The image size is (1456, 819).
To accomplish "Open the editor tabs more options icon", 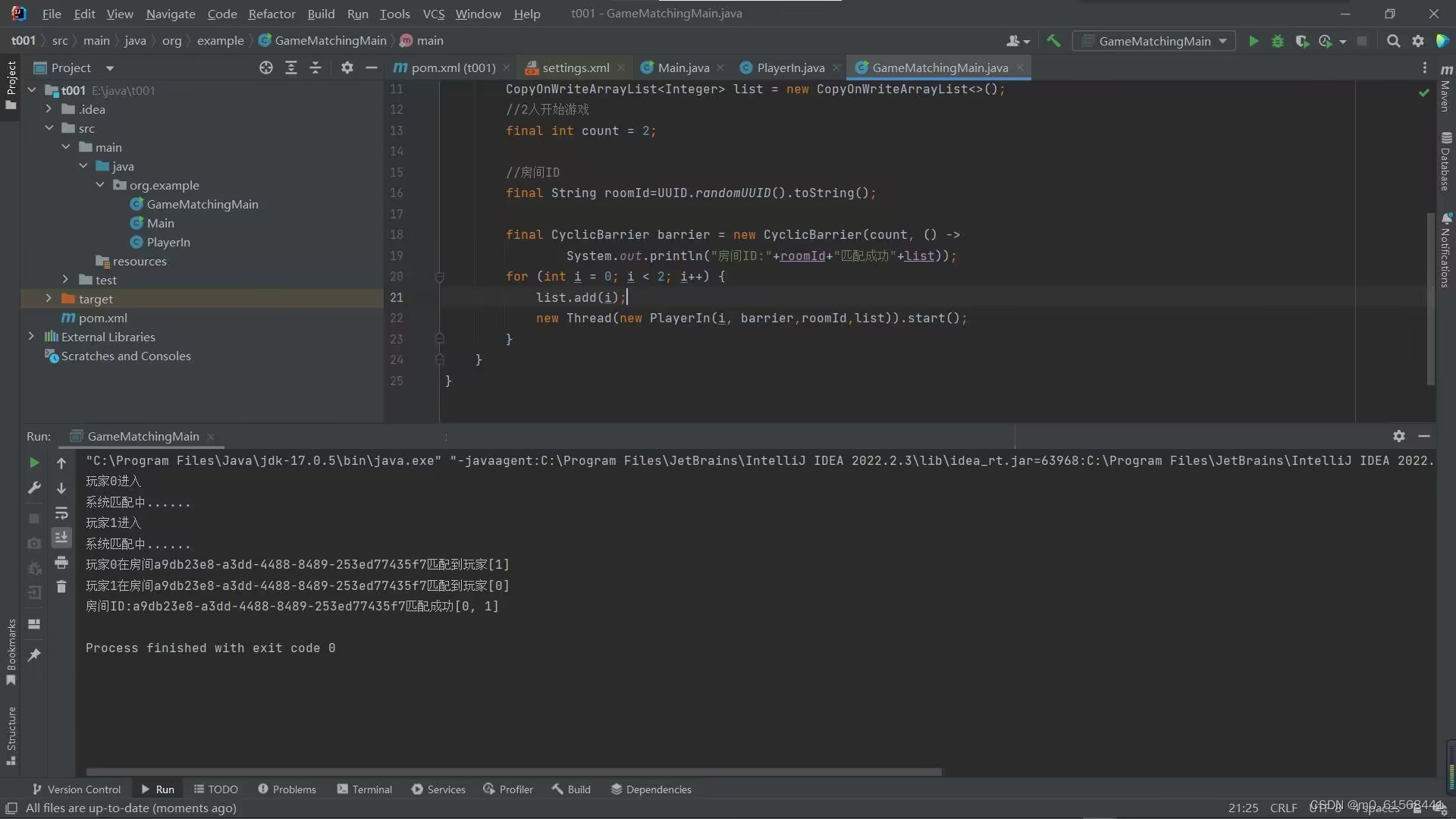I will click(1424, 67).
